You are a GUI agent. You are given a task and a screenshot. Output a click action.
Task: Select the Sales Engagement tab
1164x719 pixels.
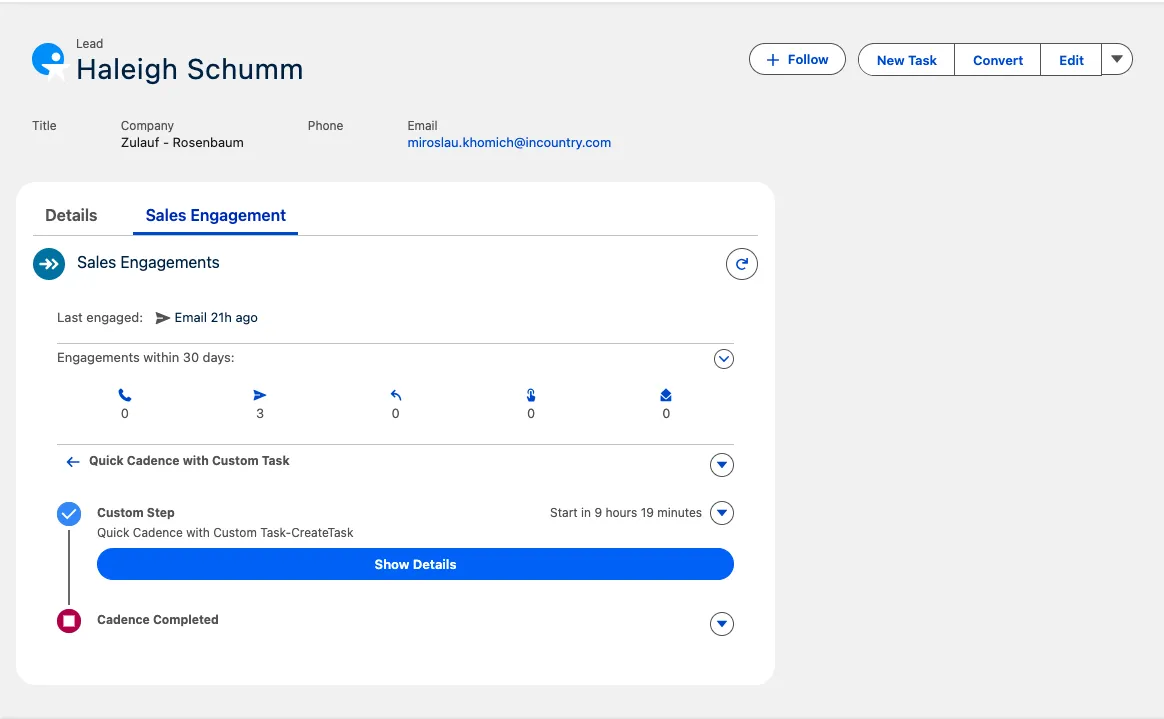[215, 215]
